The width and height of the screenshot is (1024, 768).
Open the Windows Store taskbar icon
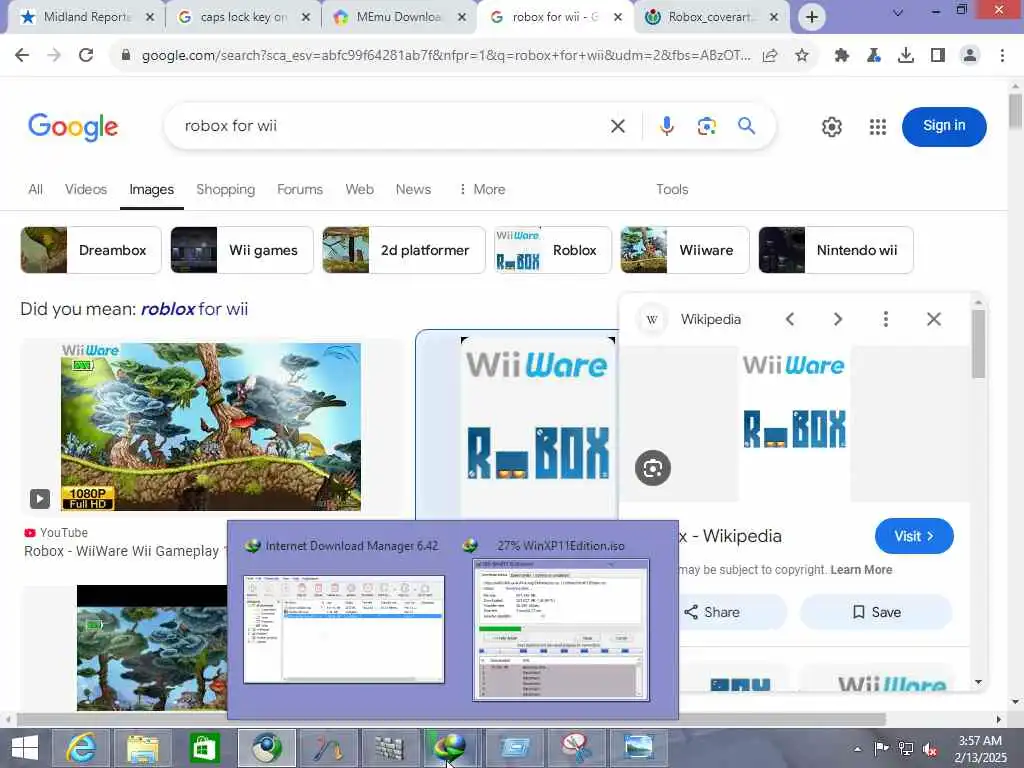coord(205,748)
